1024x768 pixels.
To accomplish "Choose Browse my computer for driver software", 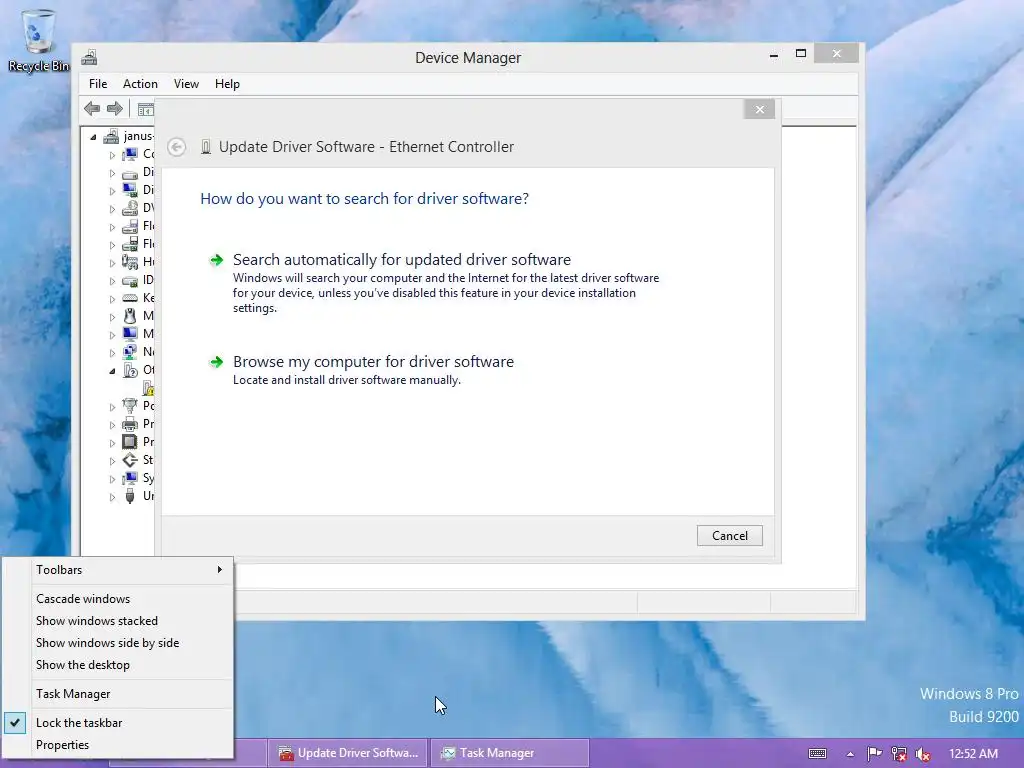I will (374, 362).
